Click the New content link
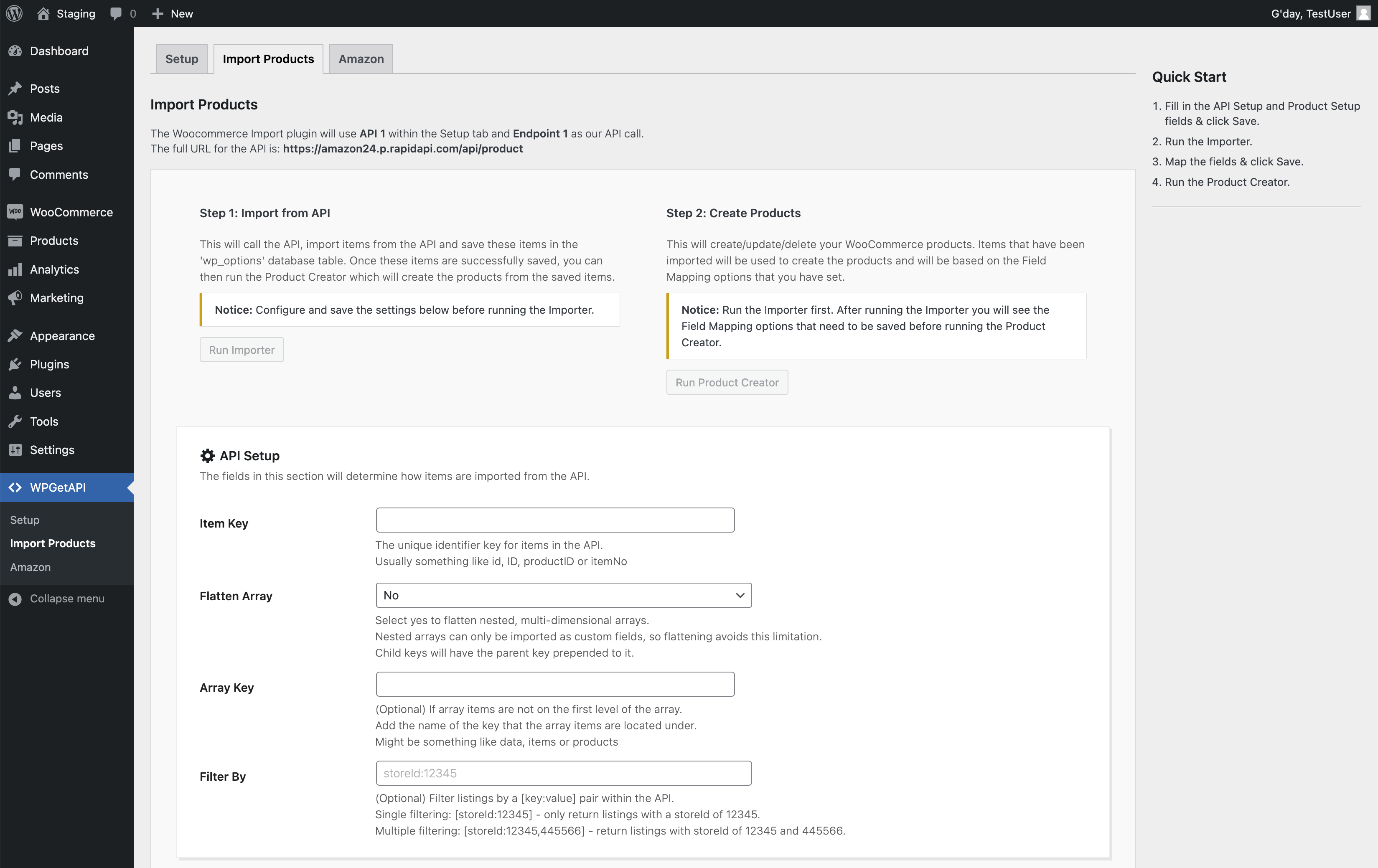The height and width of the screenshot is (868, 1378). click(x=181, y=13)
